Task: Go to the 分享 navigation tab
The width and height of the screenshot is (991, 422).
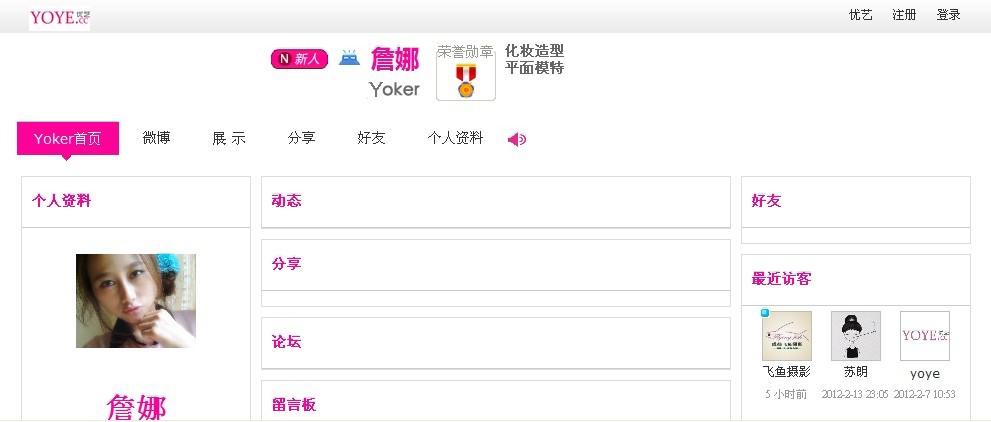Action: click(x=301, y=138)
